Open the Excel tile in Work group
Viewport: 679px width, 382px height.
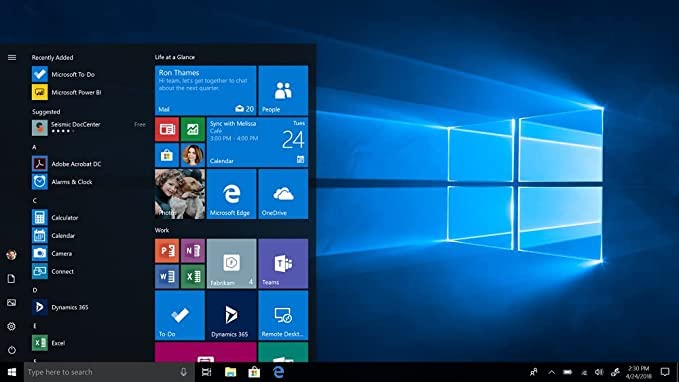[193, 276]
